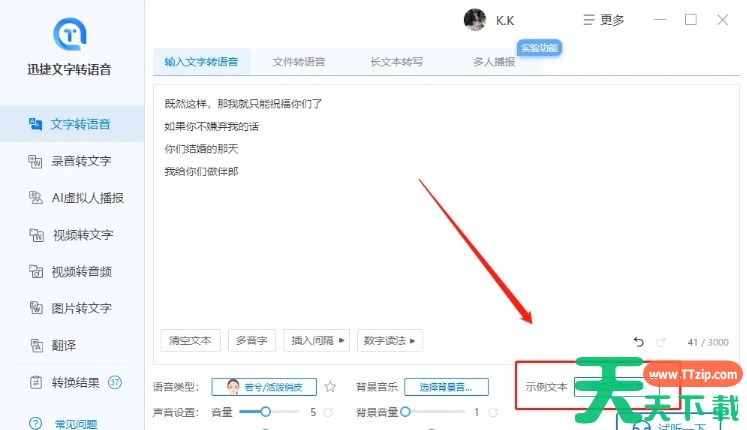747x430 pixels.
Task: Click the undo arrow icon
Action: tap(639, 342)
